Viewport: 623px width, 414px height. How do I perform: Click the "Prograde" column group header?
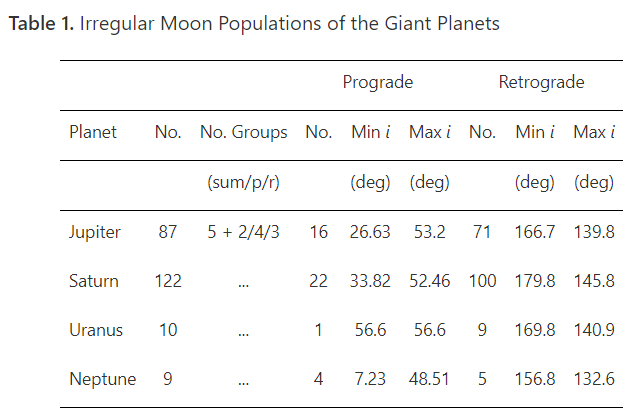(378, 83)
